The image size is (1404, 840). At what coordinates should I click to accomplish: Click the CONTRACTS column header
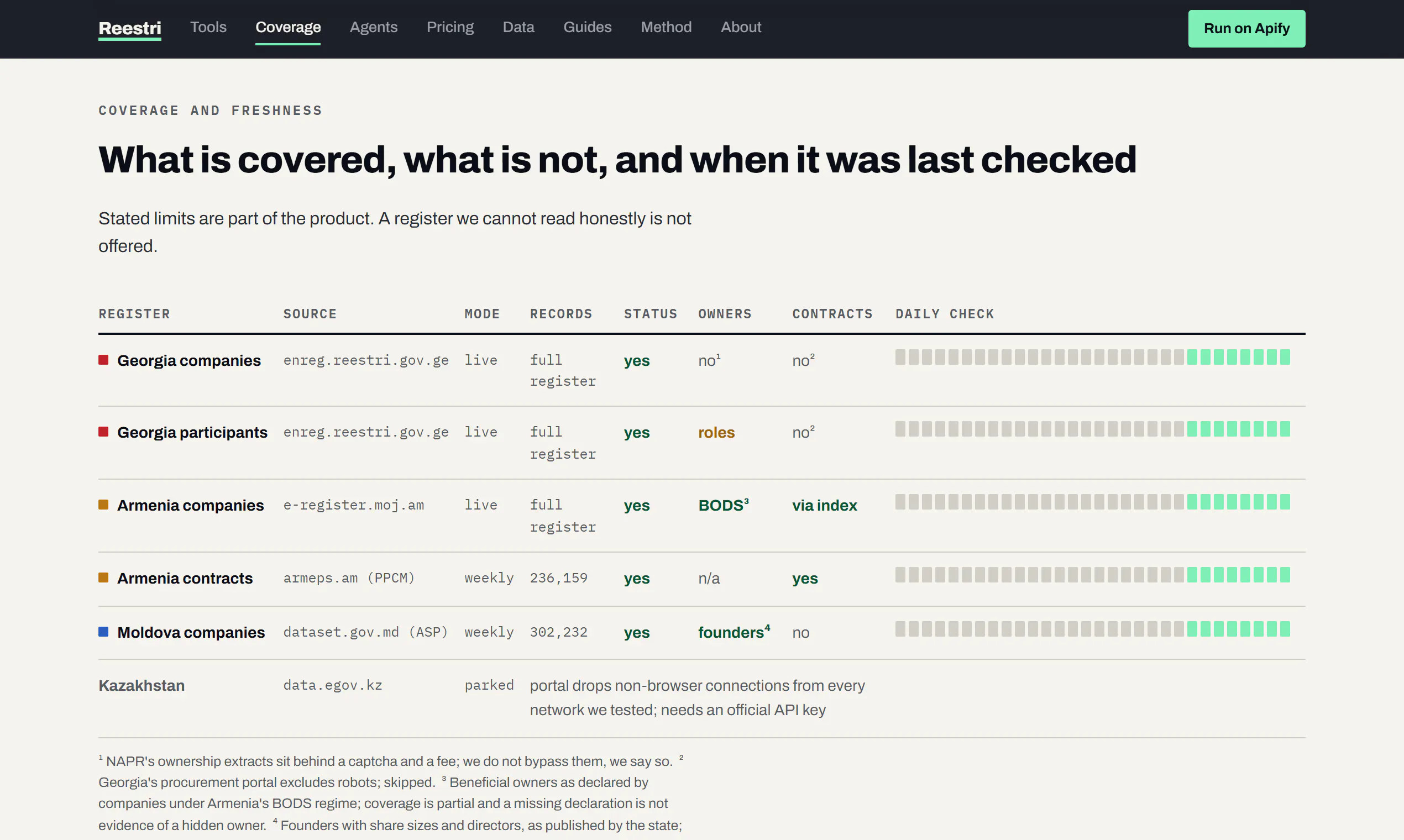pos(832,313)
